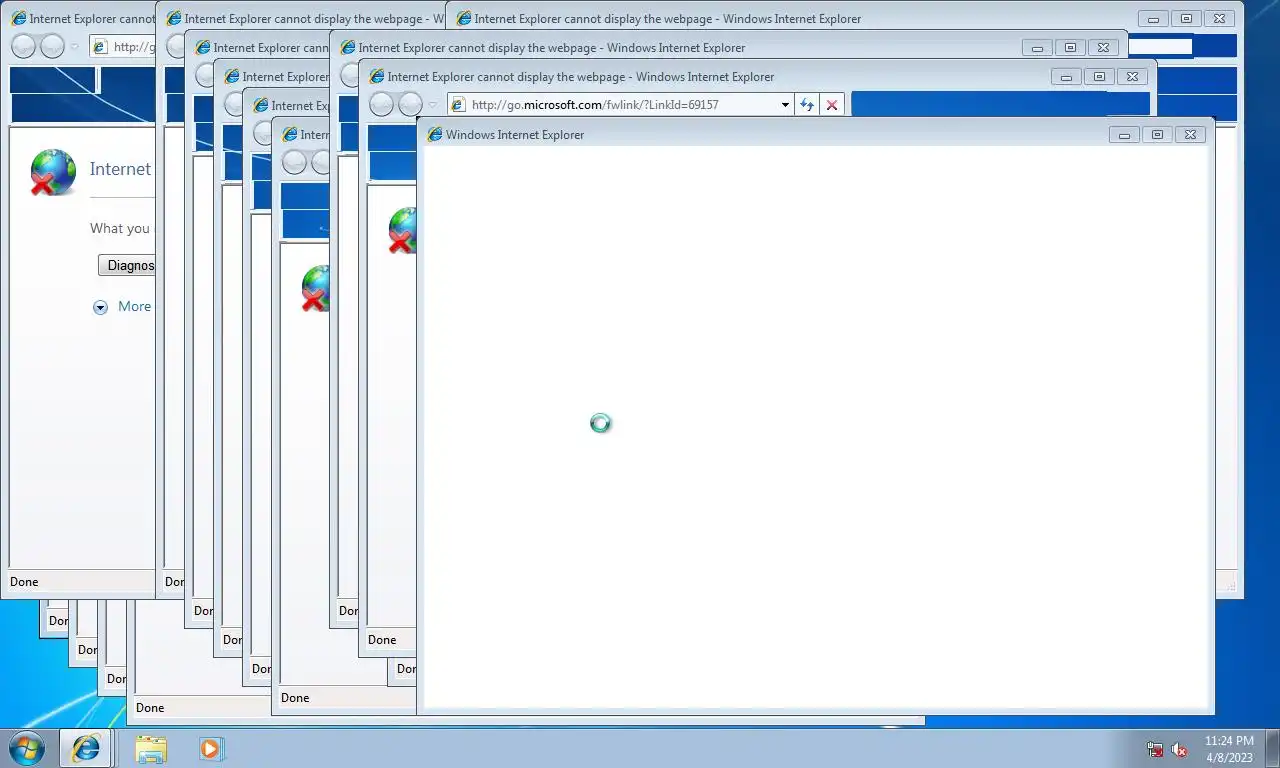
Task: Click Forward button in the go.microsoft.com window
Action: (410, 104)
